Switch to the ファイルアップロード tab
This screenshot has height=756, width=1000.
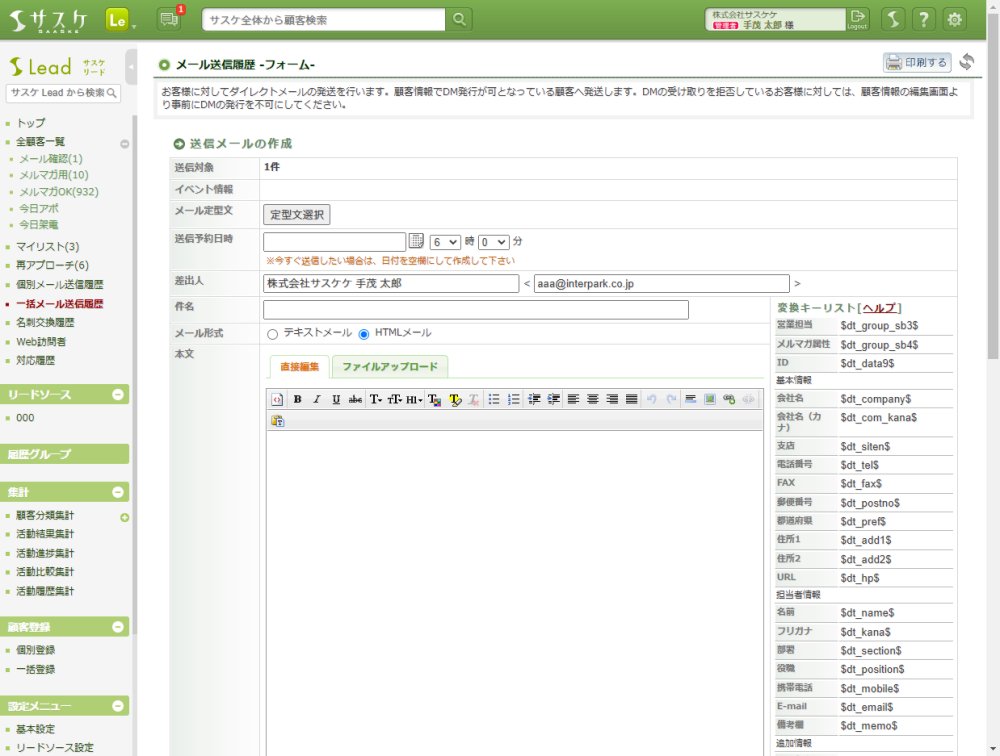pos(390,367)
